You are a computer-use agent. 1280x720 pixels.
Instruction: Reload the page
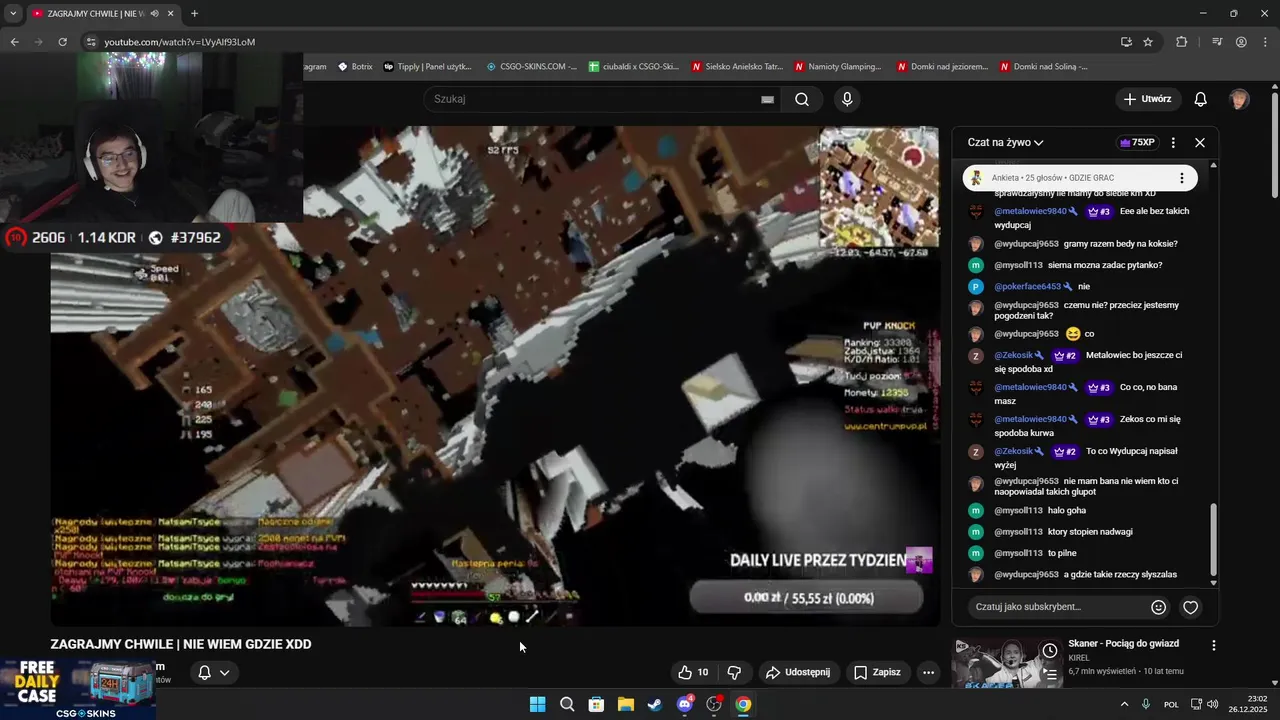(62, 42)
